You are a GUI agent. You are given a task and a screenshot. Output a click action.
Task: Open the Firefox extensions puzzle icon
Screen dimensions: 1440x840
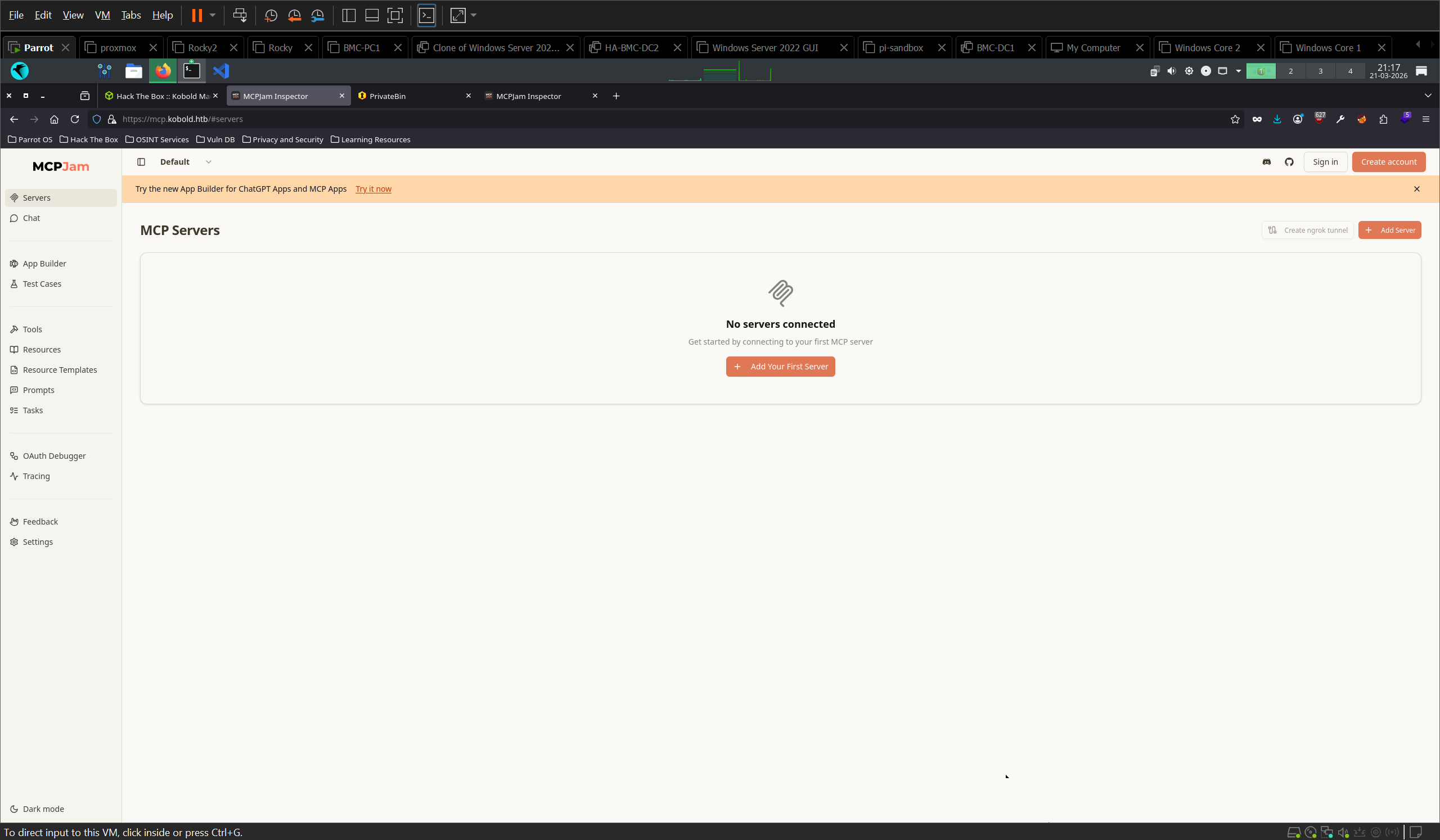[x=1383, y=119]
